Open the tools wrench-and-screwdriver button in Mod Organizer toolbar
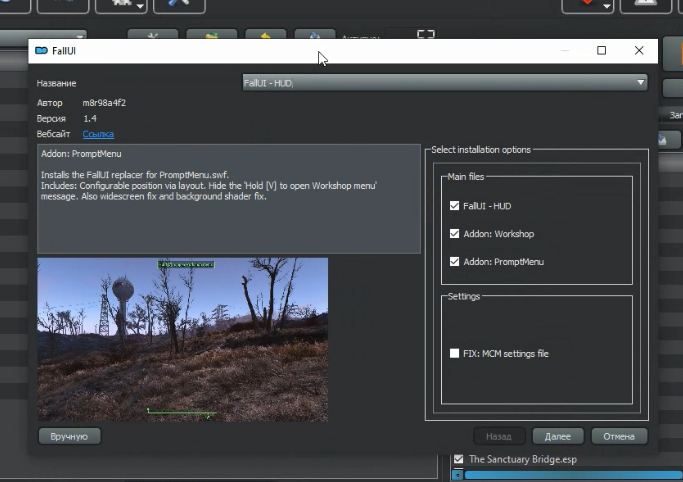 179,5
